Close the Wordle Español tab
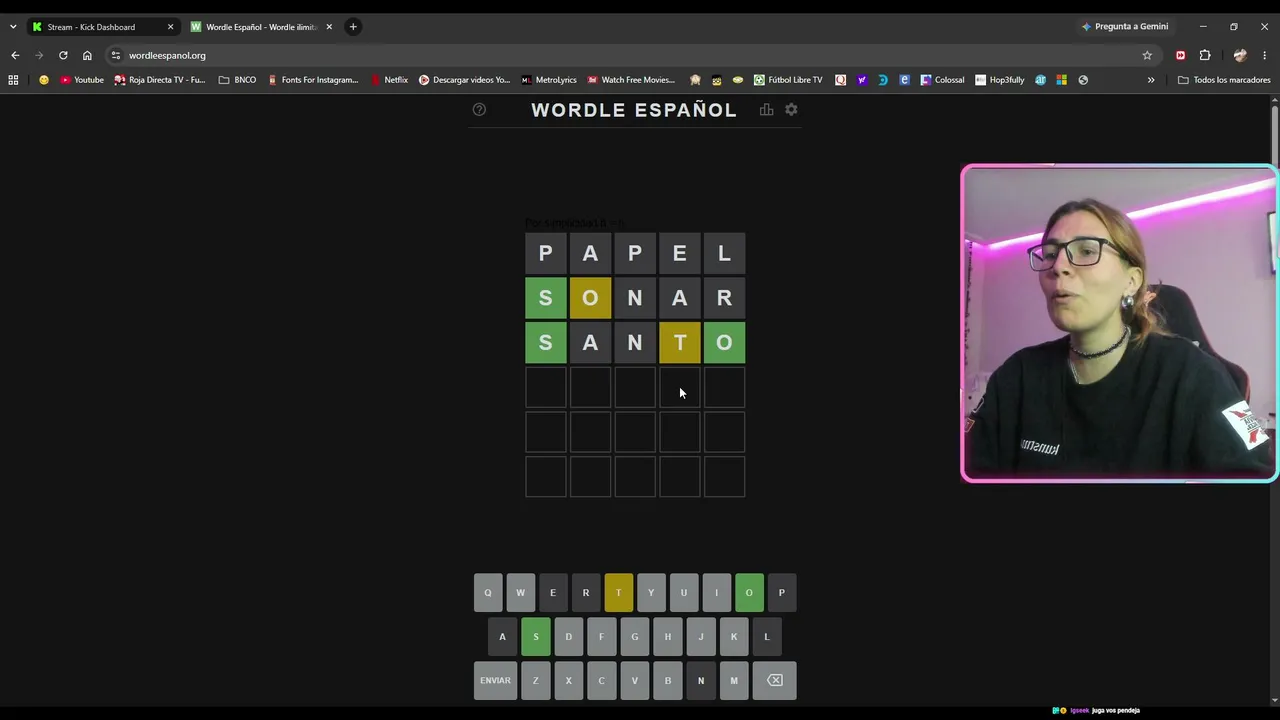Image resolution: width=1280 pixels, height=720 pixels. pos(329,27)
